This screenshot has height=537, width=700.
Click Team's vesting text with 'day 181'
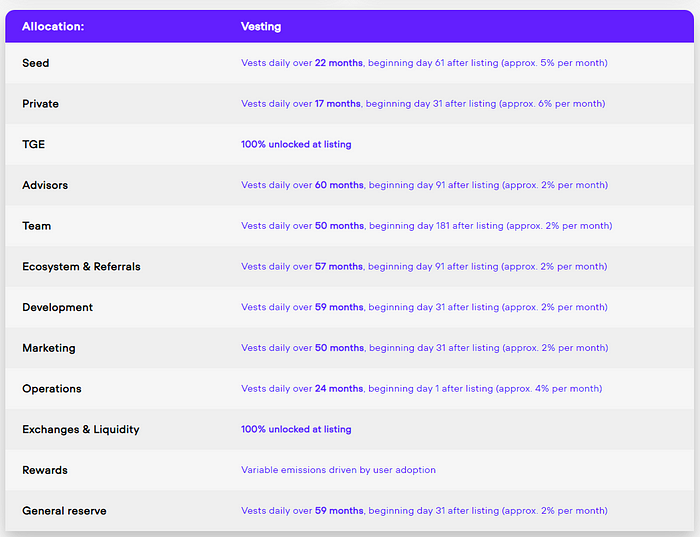tap(427, 225)
